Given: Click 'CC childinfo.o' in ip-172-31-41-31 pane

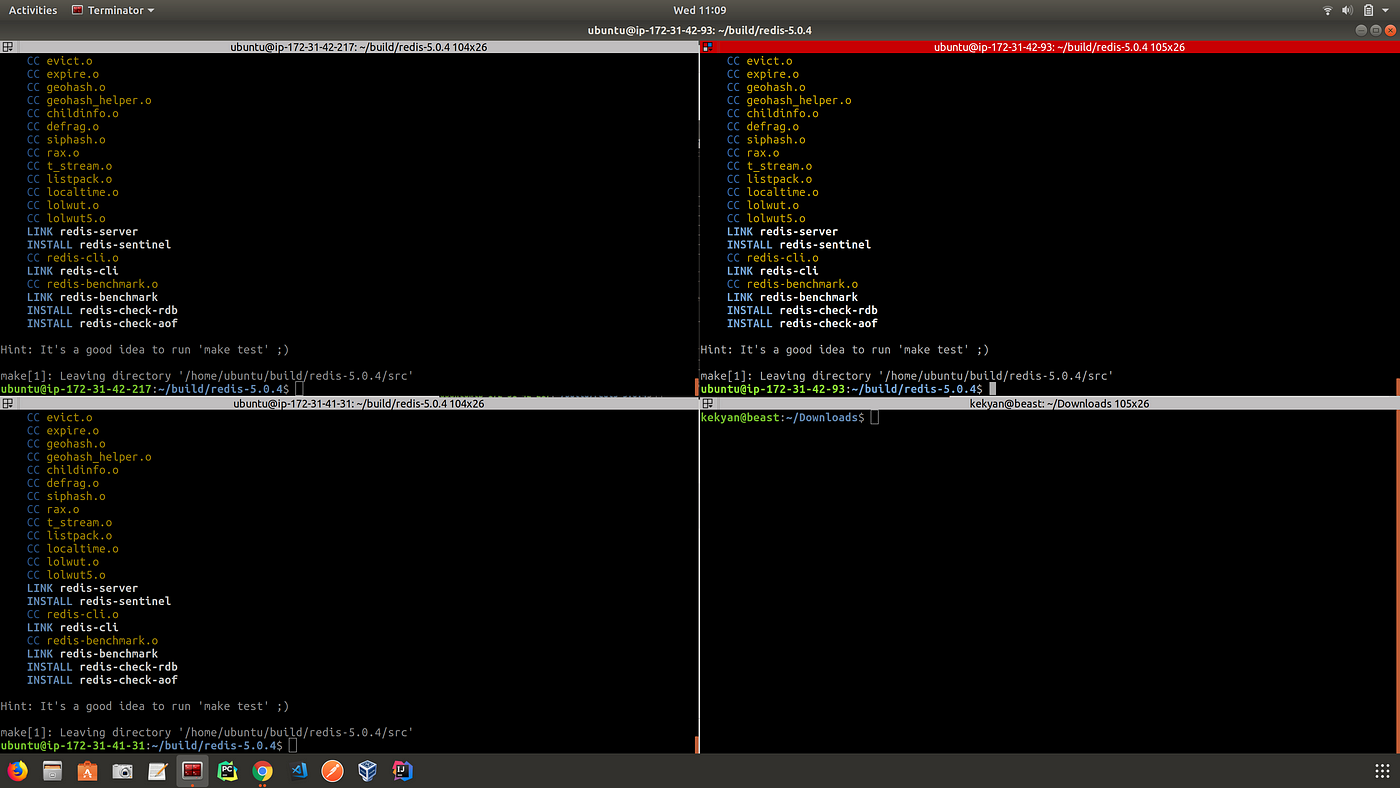Looking at the screenshot, I should (72, 470).
